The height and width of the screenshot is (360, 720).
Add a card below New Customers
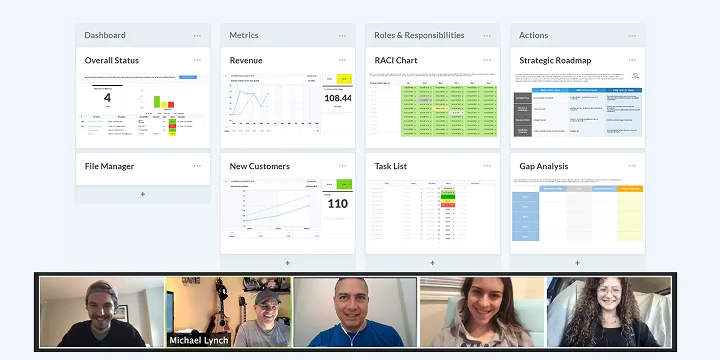point(287,263)
